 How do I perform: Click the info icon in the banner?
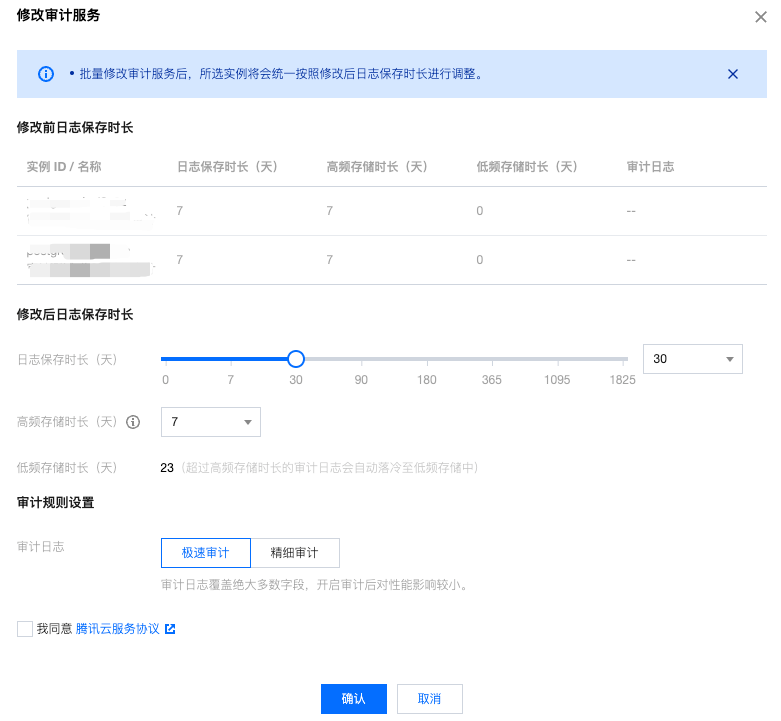click(x=45, y=74)
